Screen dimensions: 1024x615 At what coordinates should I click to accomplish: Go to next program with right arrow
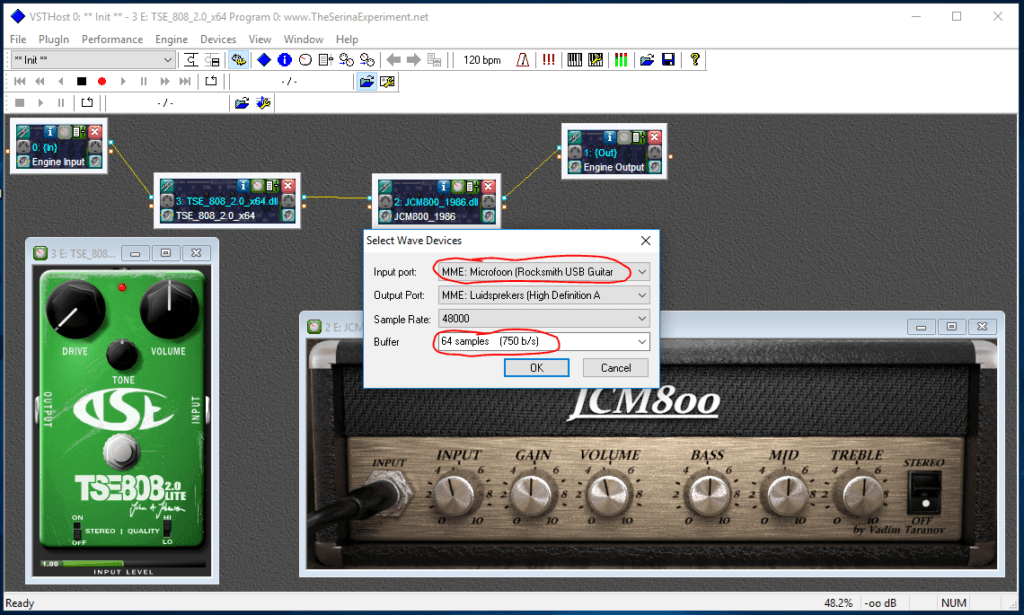pyautogui.click(x=414, y=60)
